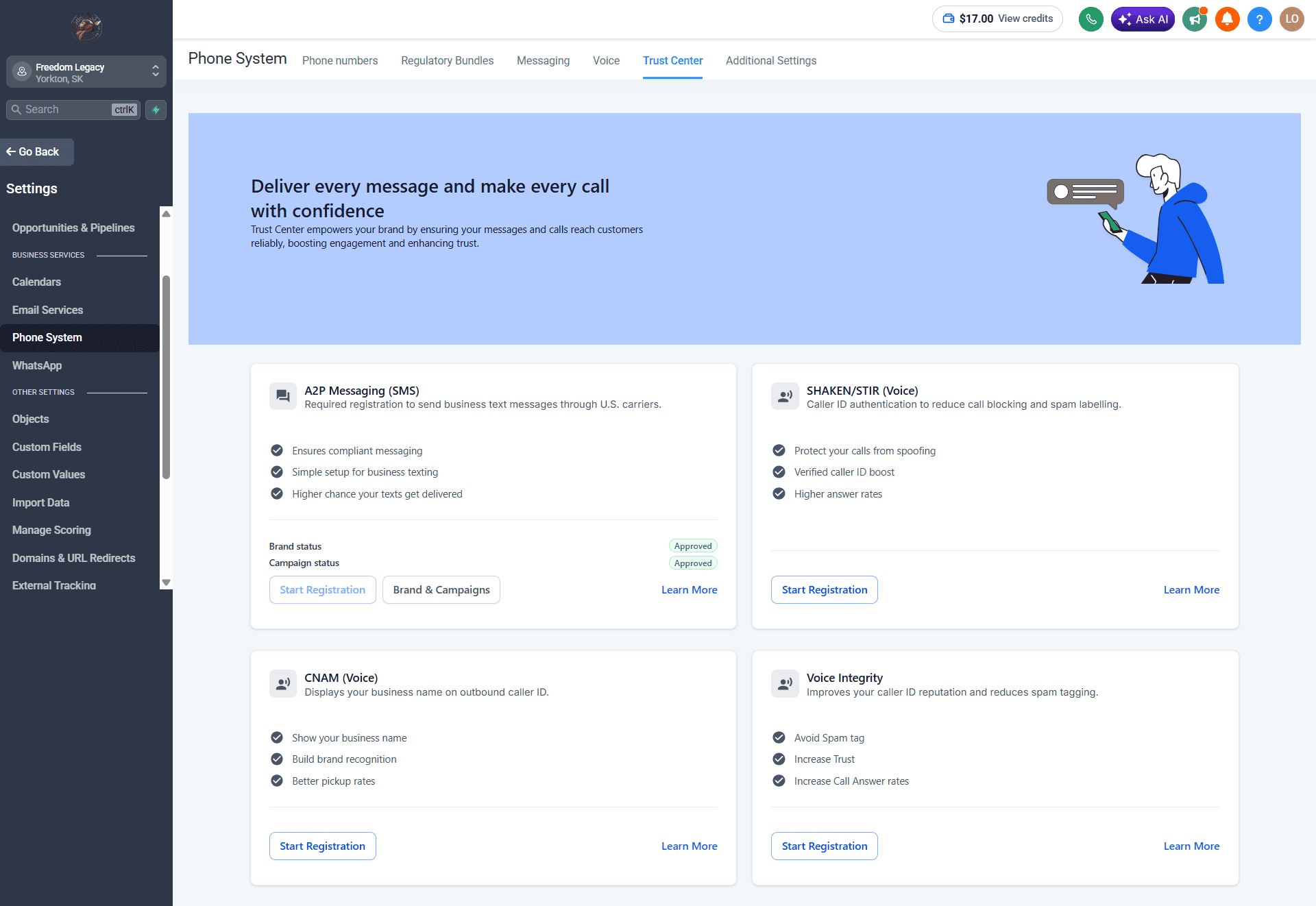Click the Campaign status Approved badge

[x=693, y=563]
